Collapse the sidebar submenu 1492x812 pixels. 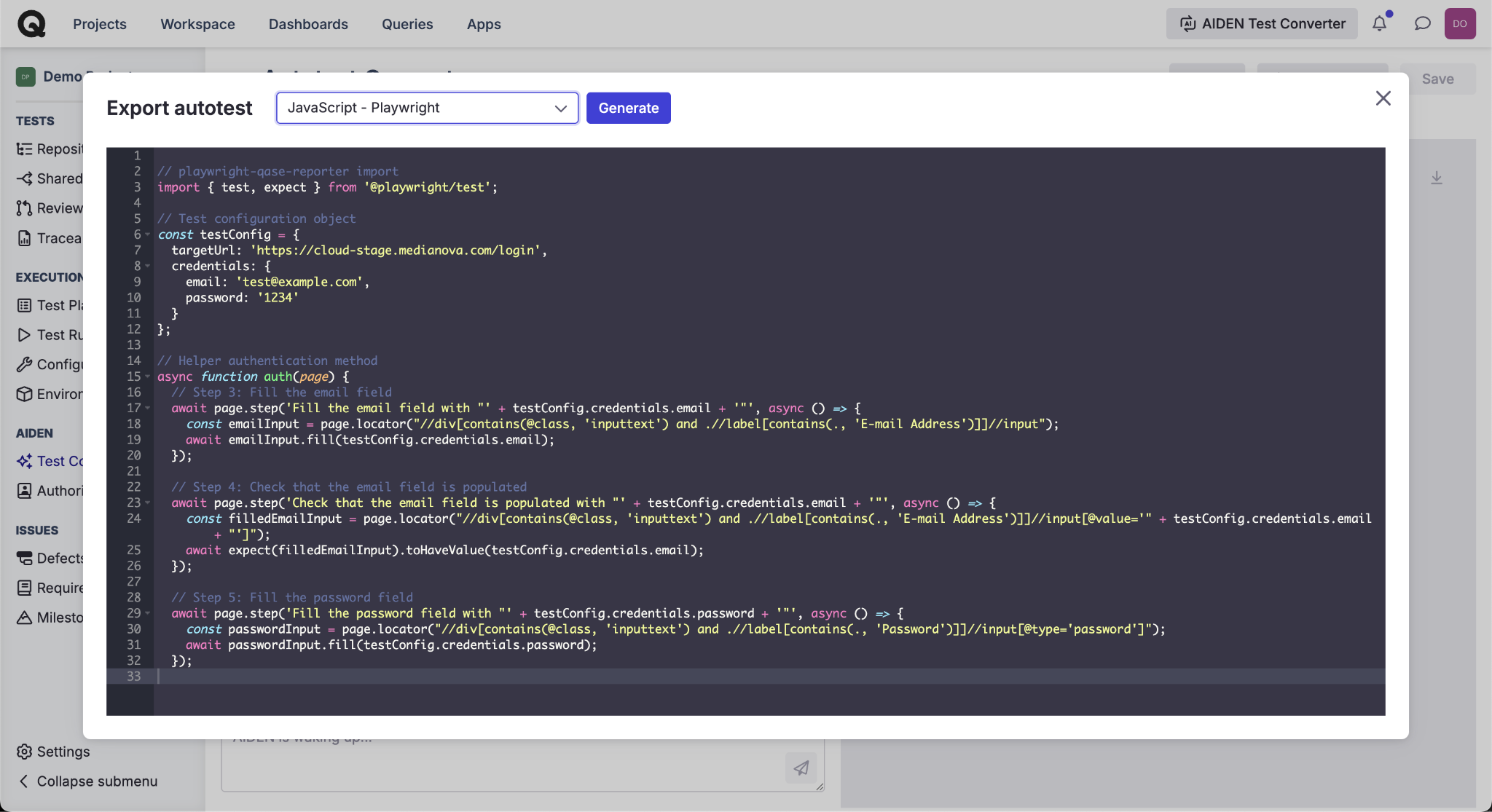[x=87, y=781]
